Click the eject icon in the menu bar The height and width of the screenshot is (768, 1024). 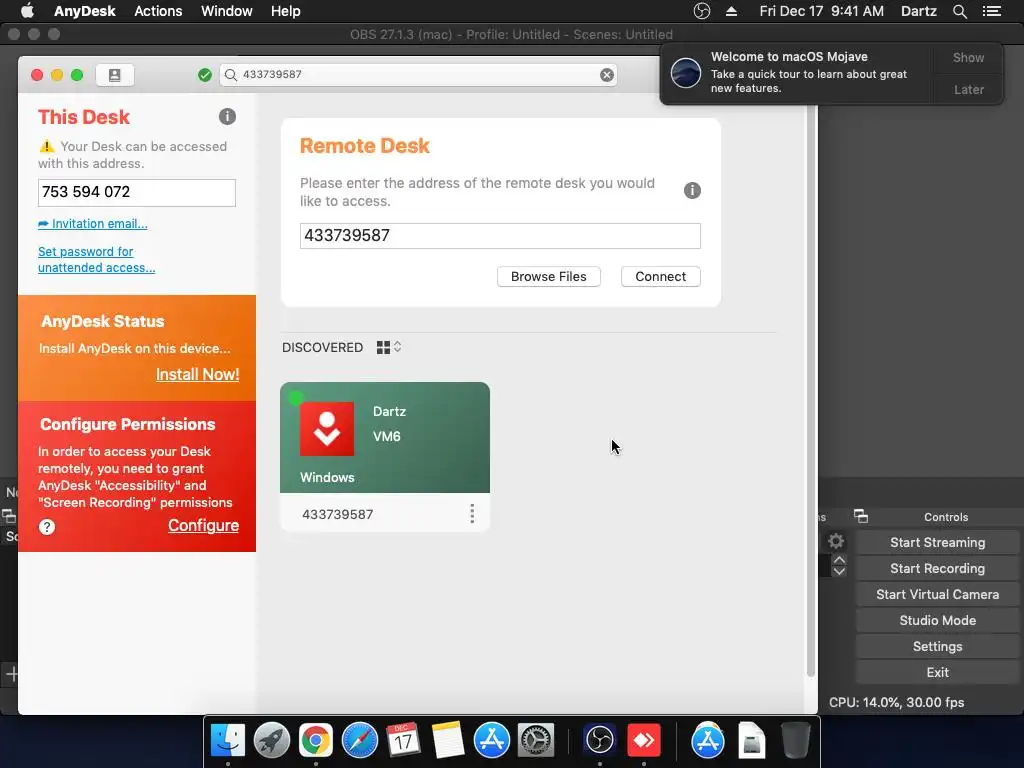pos(731,11)
